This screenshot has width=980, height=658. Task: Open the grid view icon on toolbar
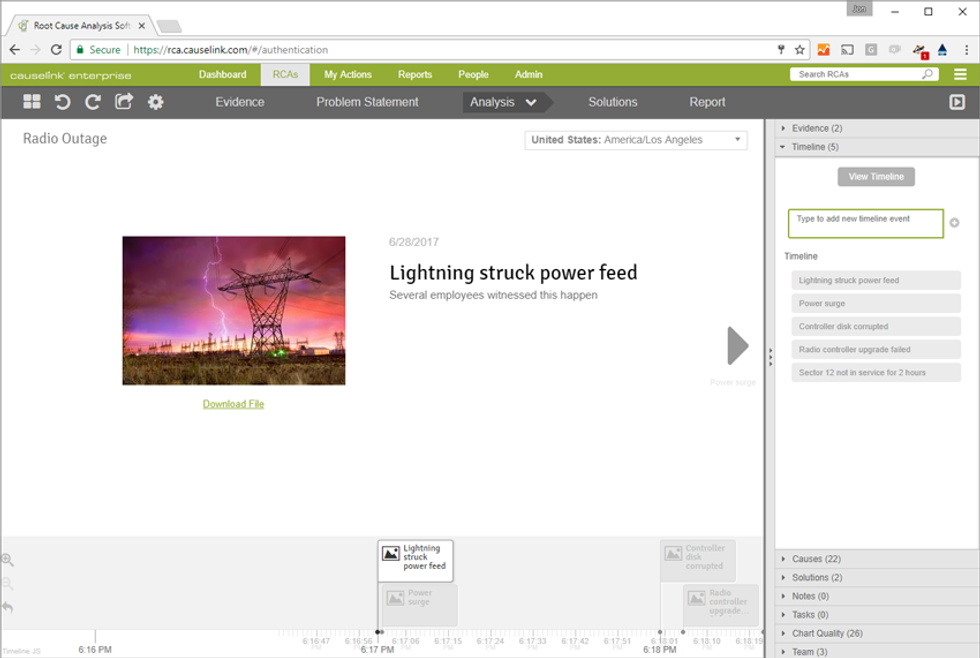pyautogui.click(x=32, y=101)
